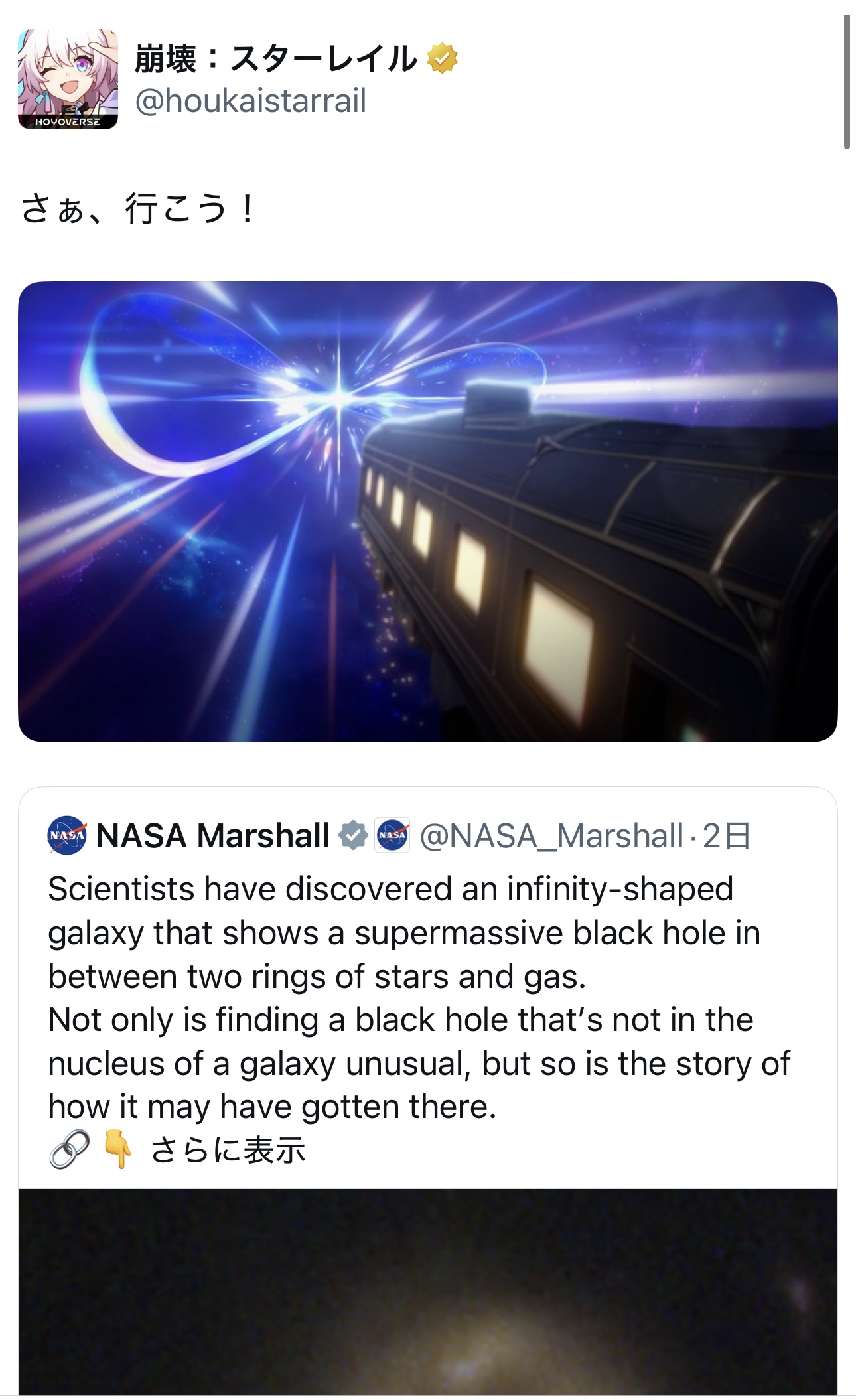The image size is (856, 1400).
Task: Click the 2日 timestamp
Action: (727, 835)
